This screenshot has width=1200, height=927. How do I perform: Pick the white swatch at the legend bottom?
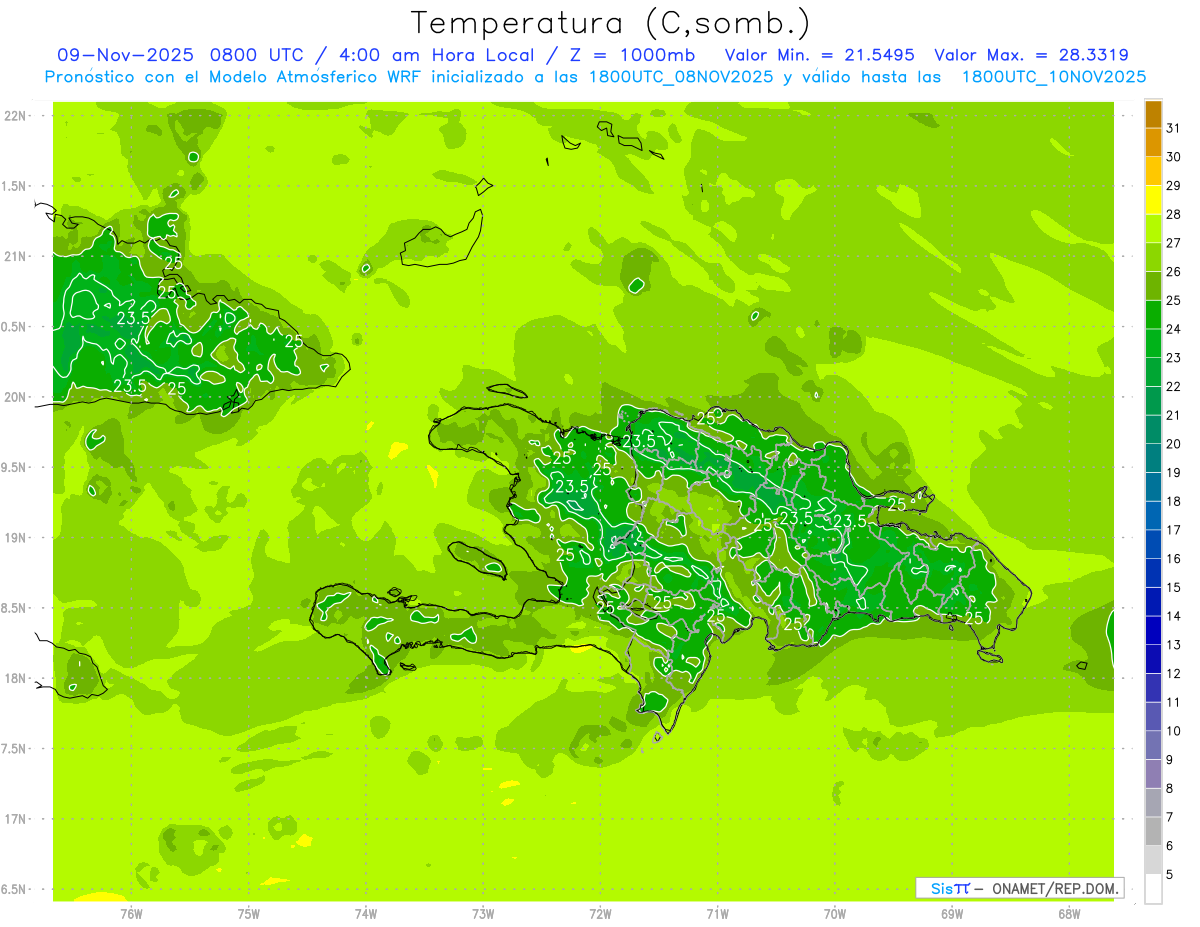1153,889
